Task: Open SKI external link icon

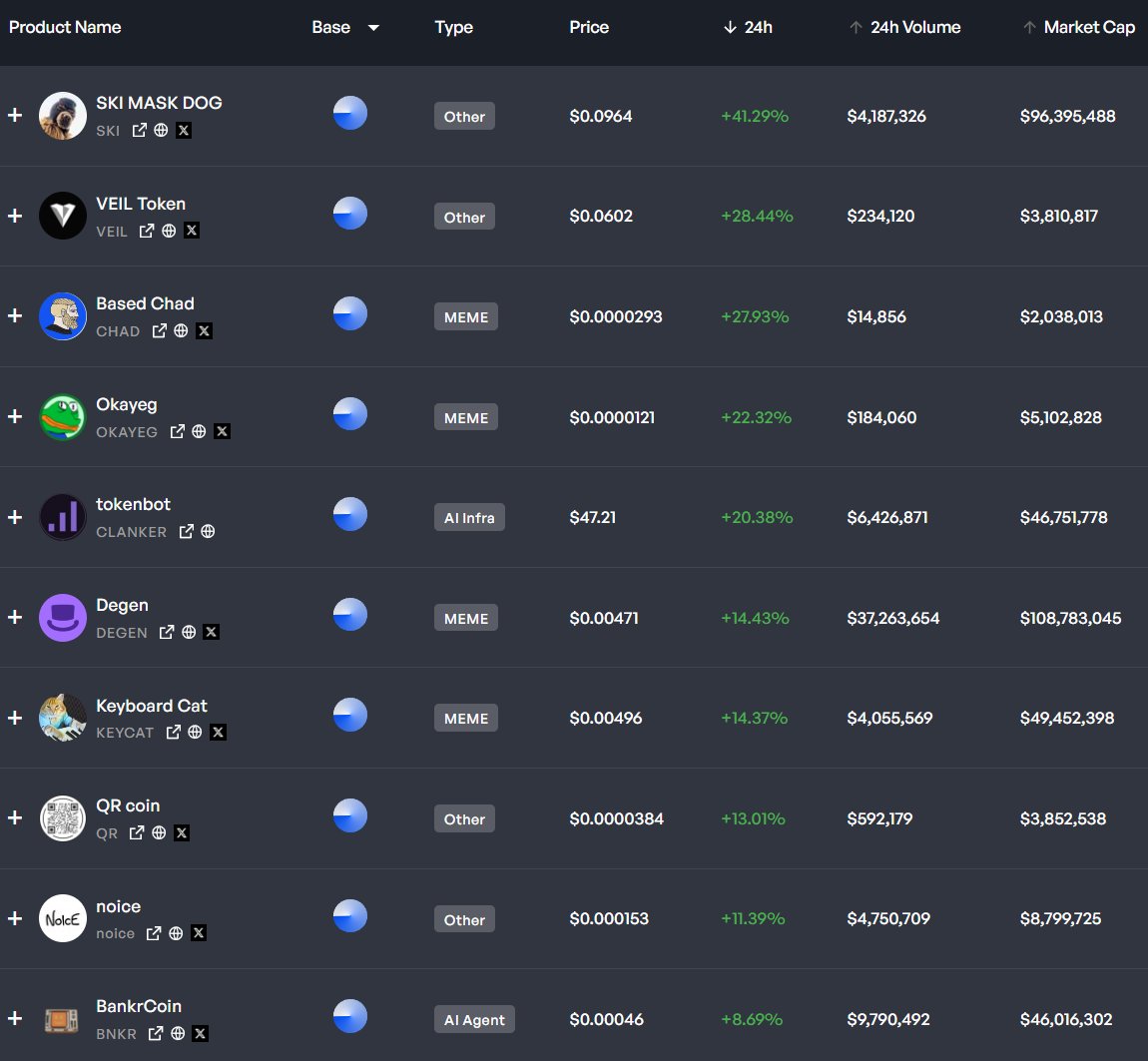Action: tap(139, 131)
